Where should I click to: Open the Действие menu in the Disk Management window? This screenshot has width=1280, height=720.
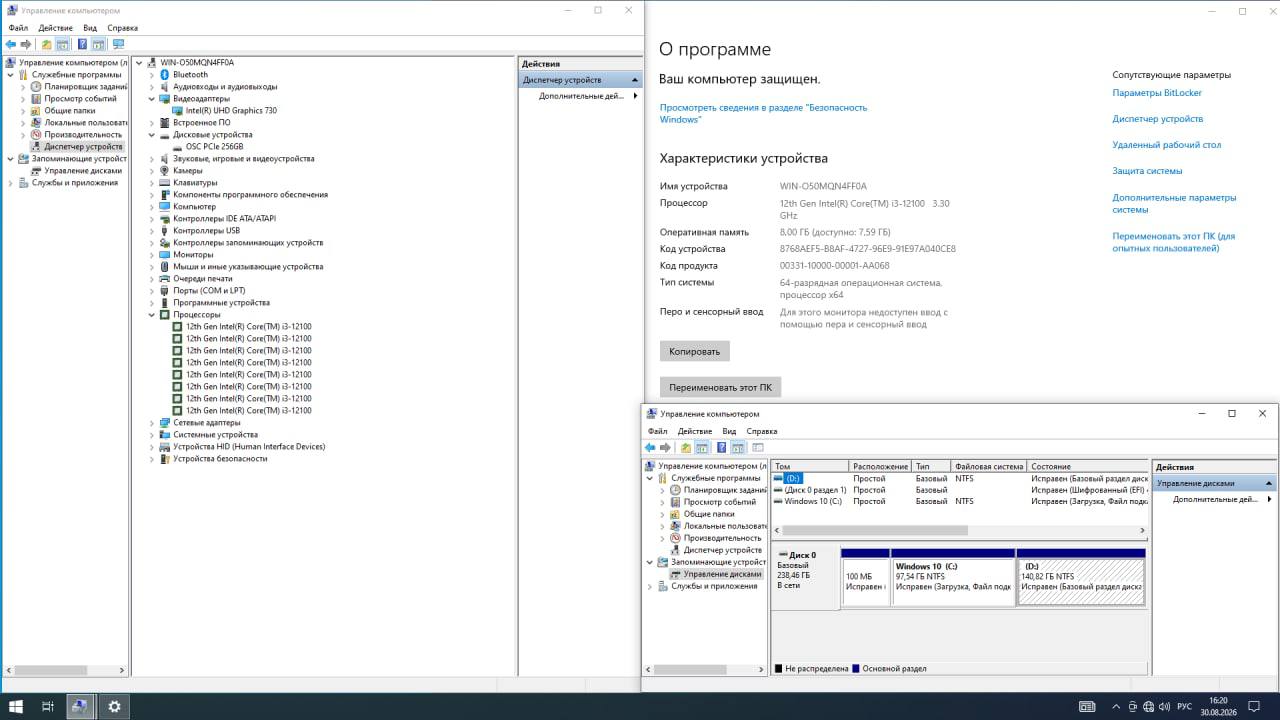click(695, 431)
